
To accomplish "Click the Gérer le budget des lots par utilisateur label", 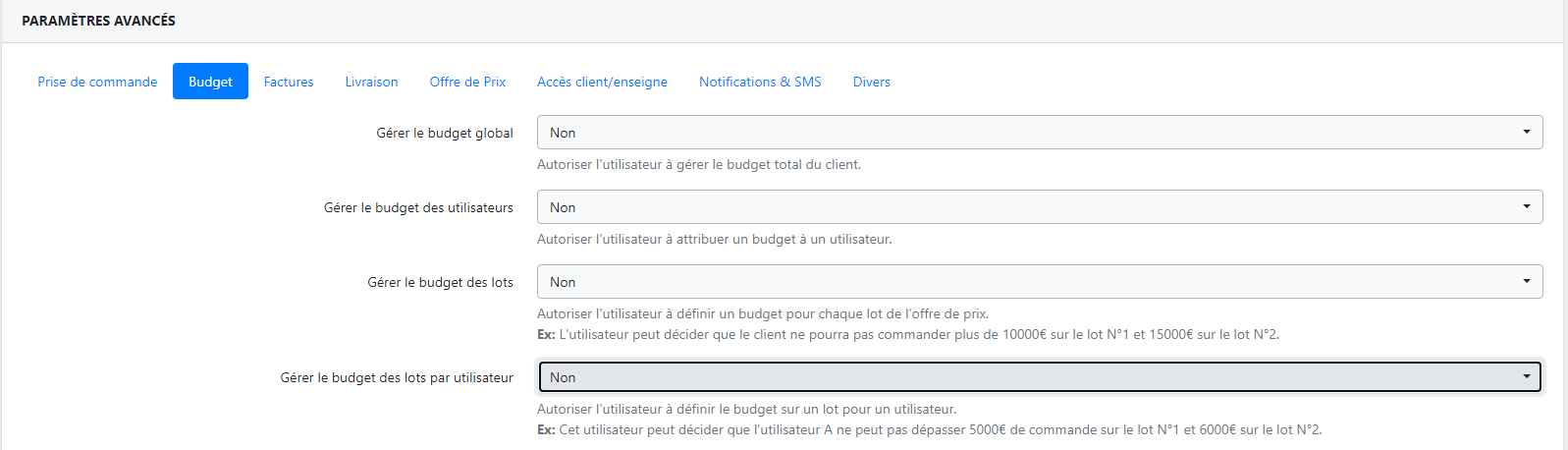I will [397, 377].
